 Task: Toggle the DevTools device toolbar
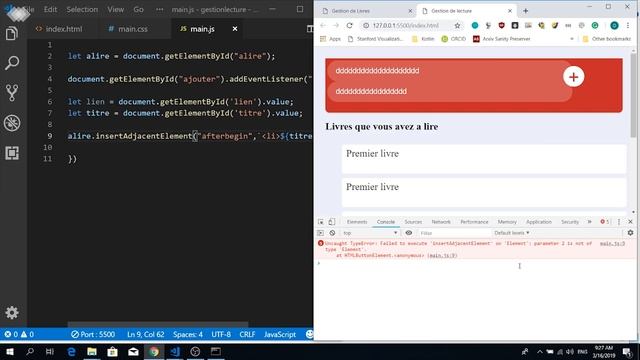331,222
